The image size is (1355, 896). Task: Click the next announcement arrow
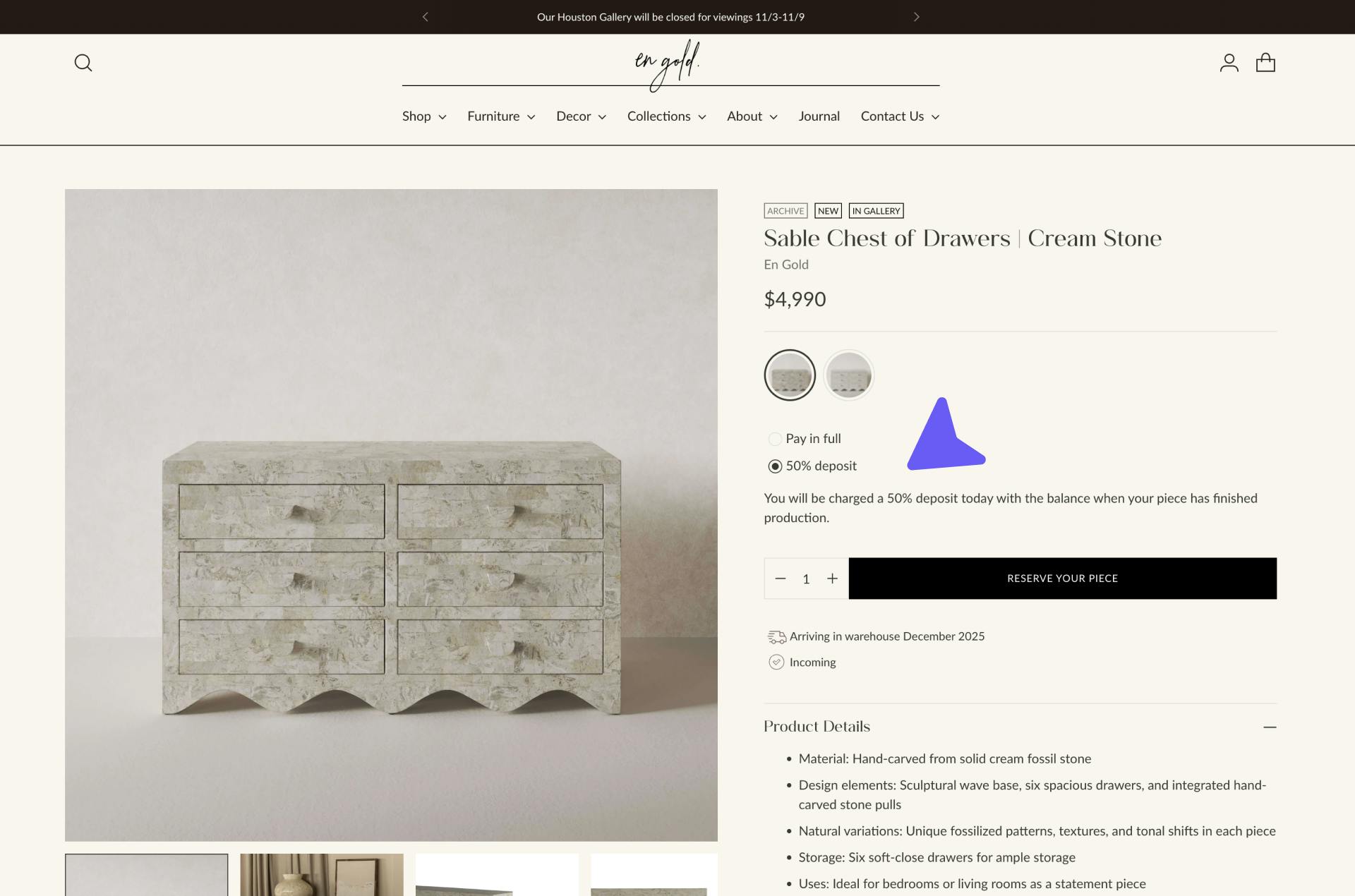tap(916, 16)
